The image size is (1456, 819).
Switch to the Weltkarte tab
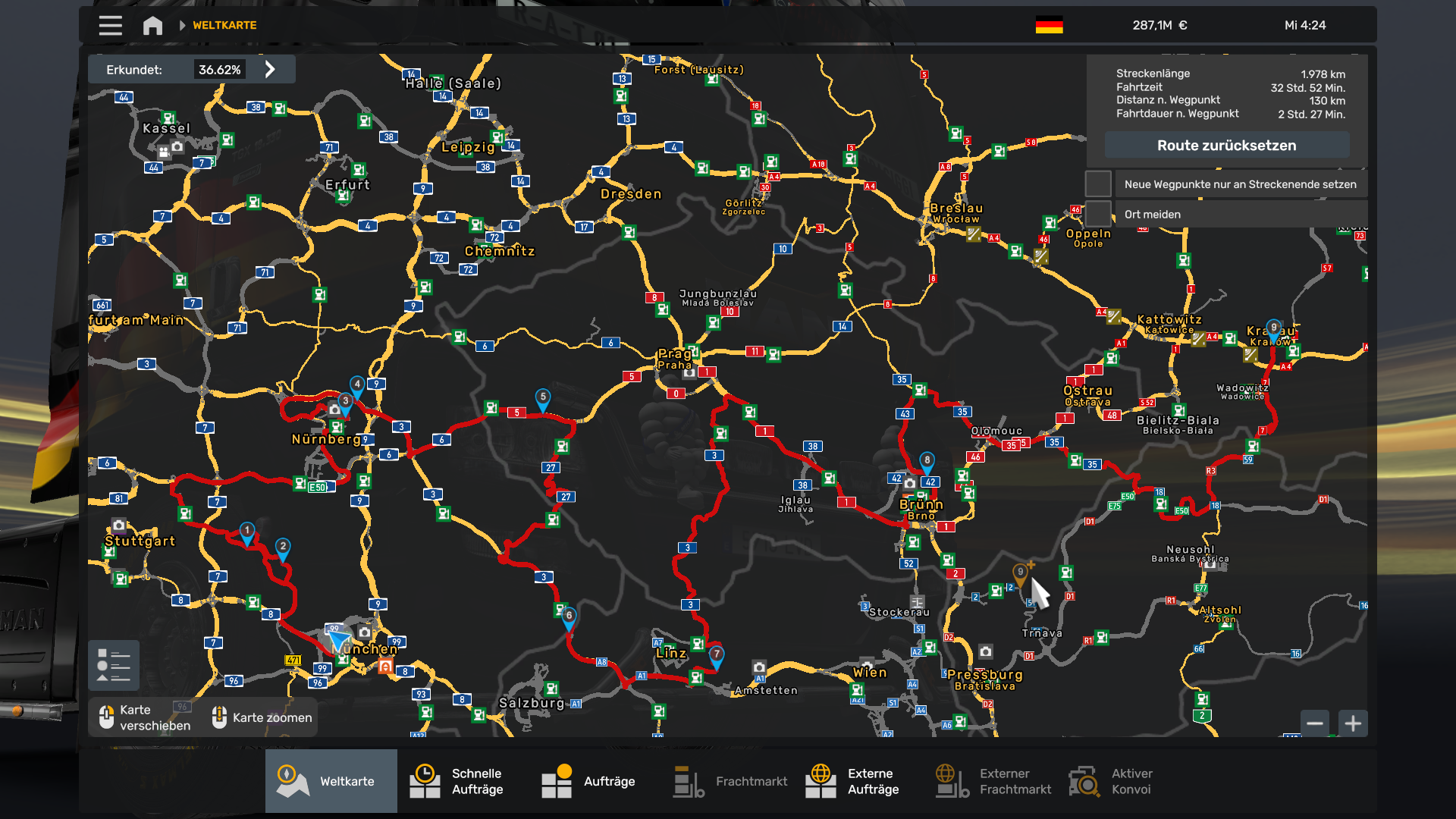point(331,781)
